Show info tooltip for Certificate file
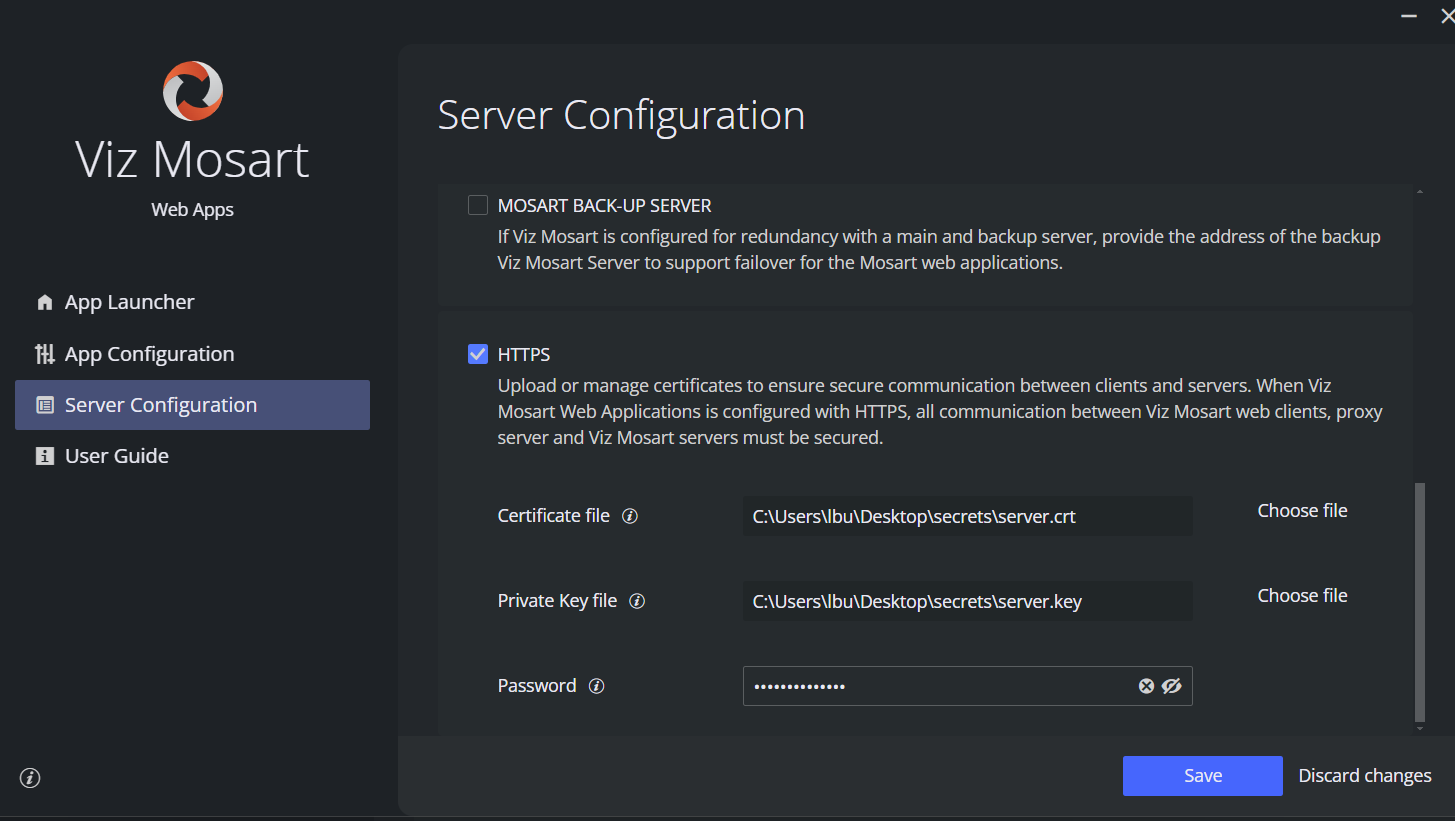1455x821 pixels. [x=630, y=516]
